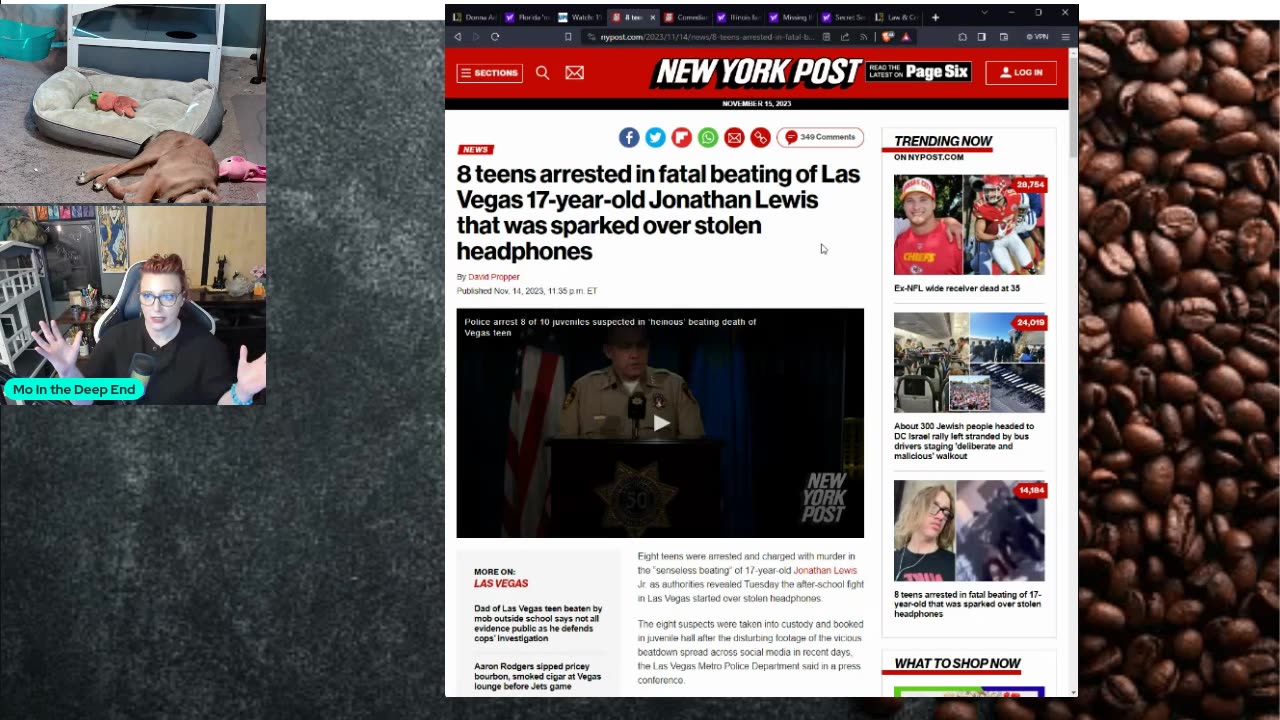Screen dimensions: 1280x720
Task: Close the active '8 teens' tab
Action: pos(653,17)
